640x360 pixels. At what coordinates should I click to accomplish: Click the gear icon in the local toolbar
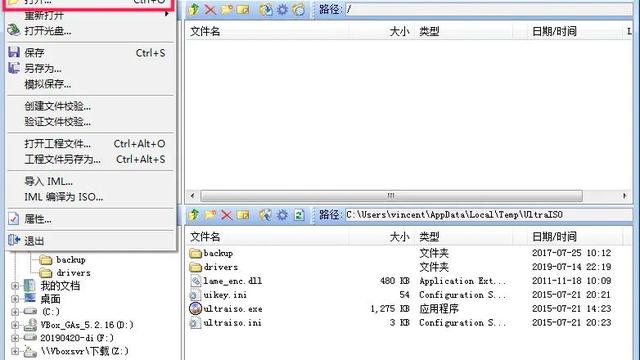pyautogui.click(x=282, y=215)
